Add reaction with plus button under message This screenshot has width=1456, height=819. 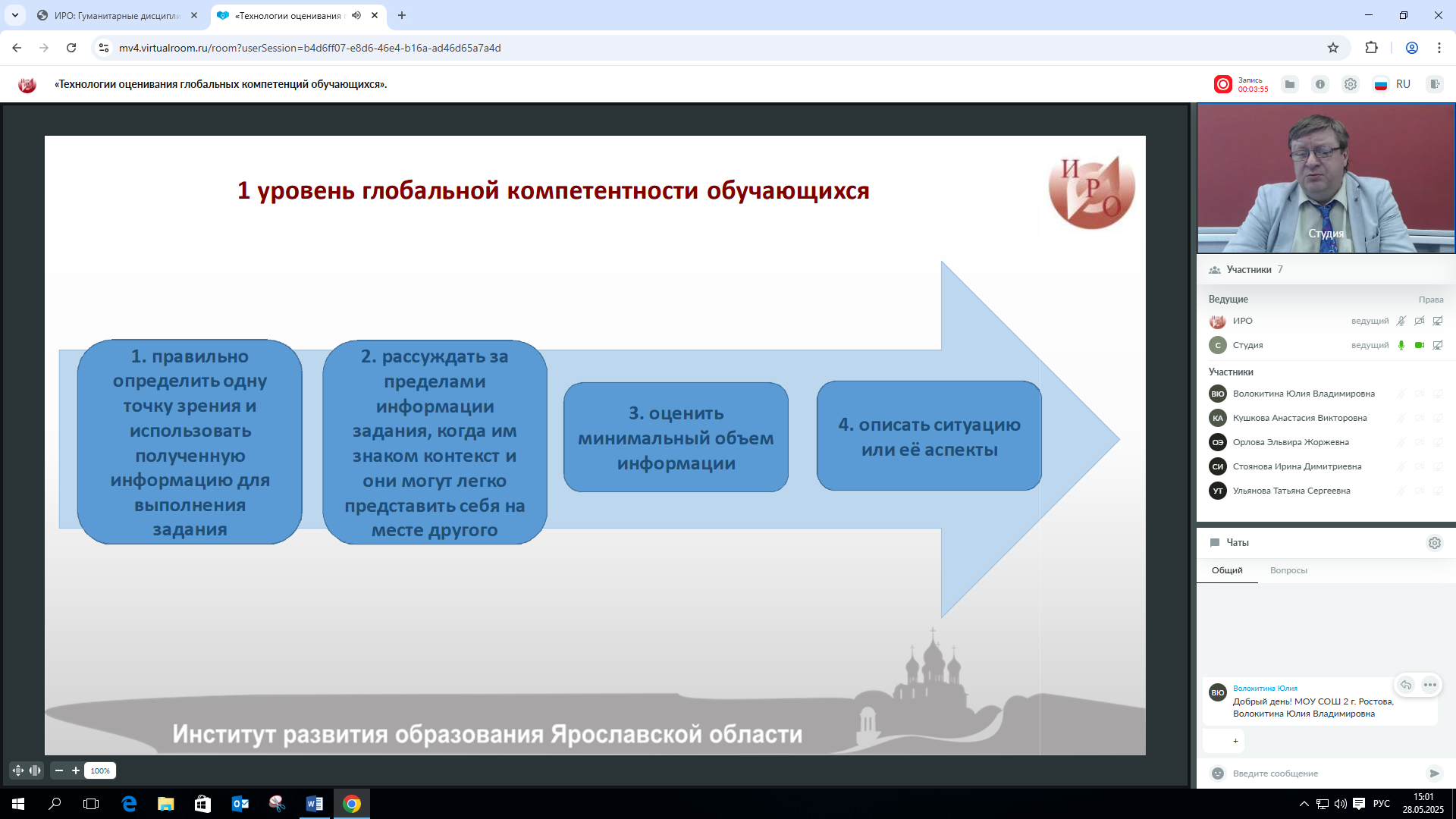click(1235, 741)
